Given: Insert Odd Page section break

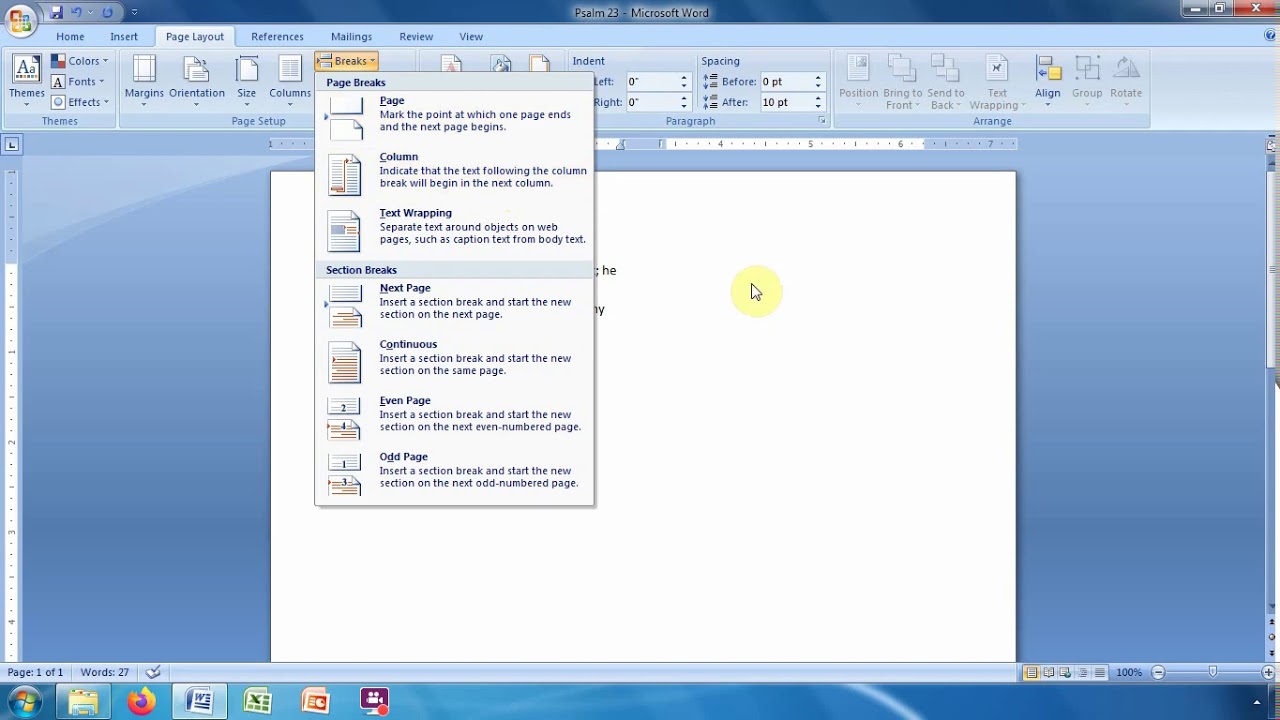Looking at the screenshot, I should [x=455, y=472].
